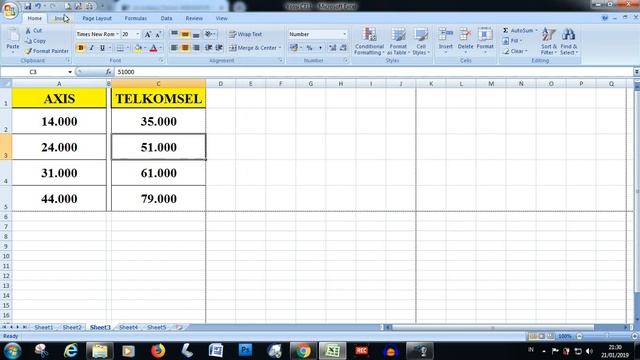Toggle Bold formatting
The width and height of the screenshot is (640, 360).
(81, 48)
